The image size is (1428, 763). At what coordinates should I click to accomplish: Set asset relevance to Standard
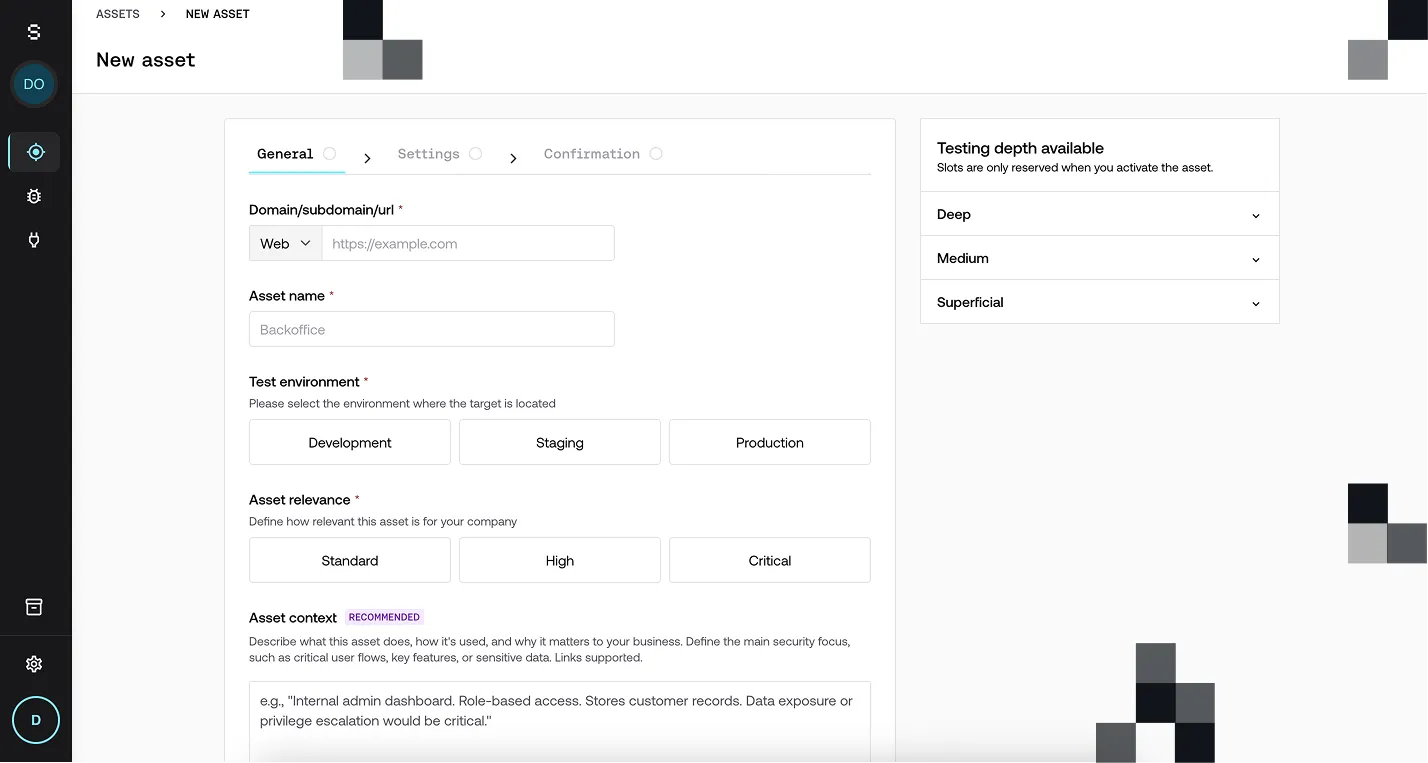(x=350, y=560)
